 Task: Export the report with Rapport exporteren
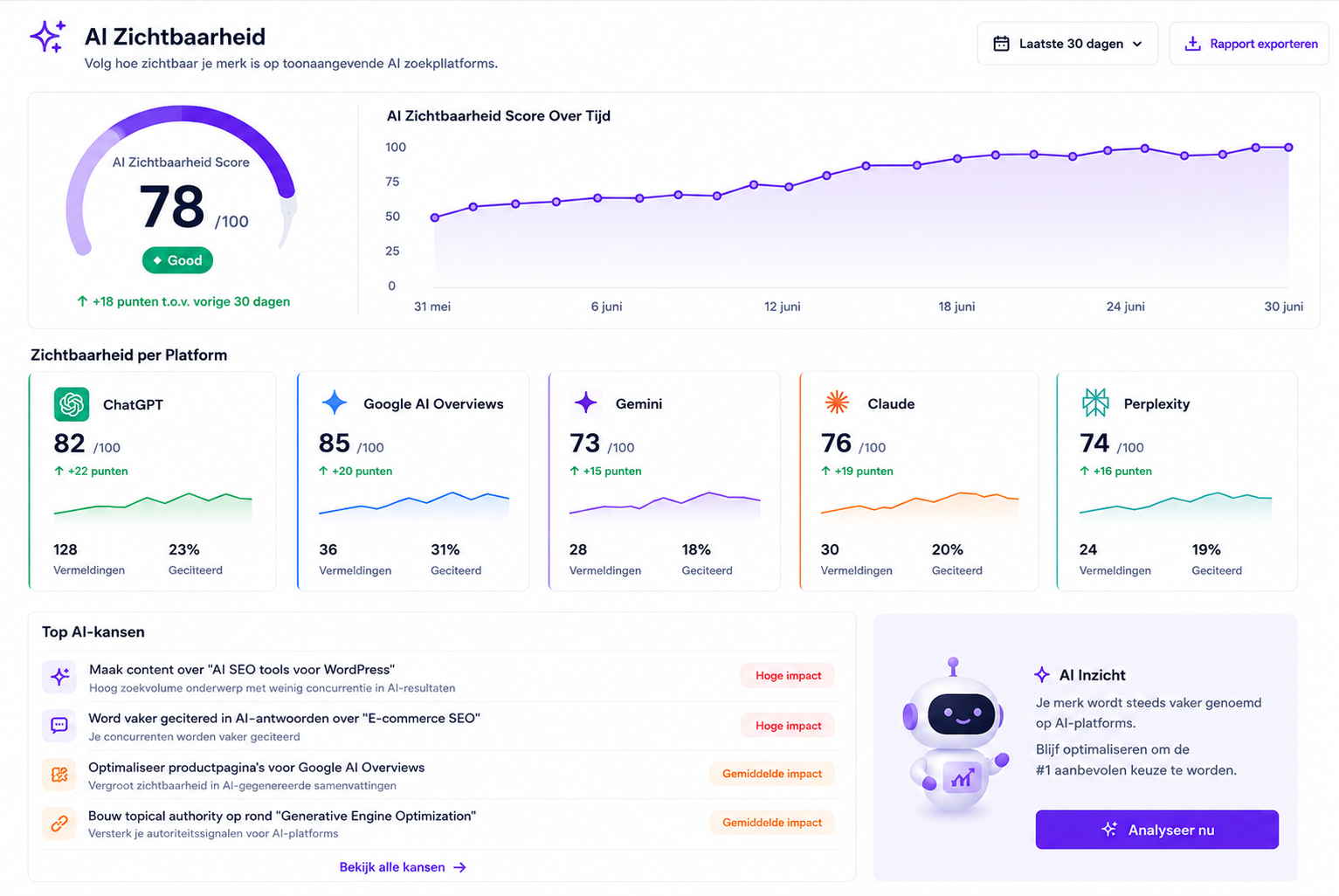(1249, 44)
